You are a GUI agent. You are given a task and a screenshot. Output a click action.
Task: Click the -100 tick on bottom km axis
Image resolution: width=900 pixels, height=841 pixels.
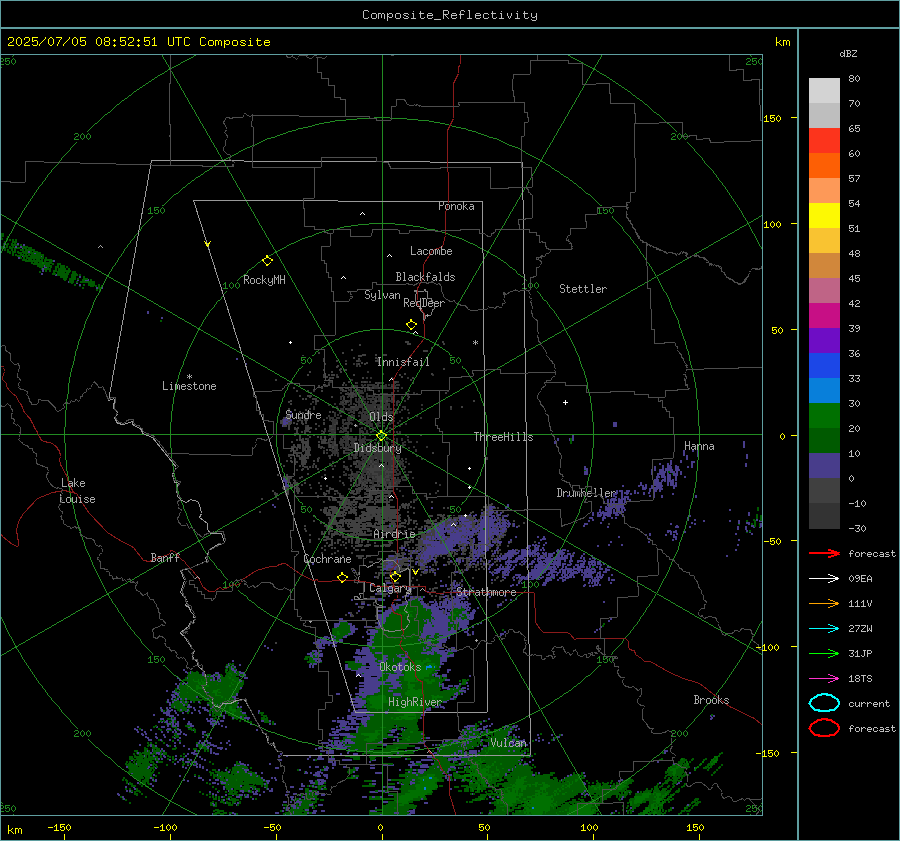(165, 827)
